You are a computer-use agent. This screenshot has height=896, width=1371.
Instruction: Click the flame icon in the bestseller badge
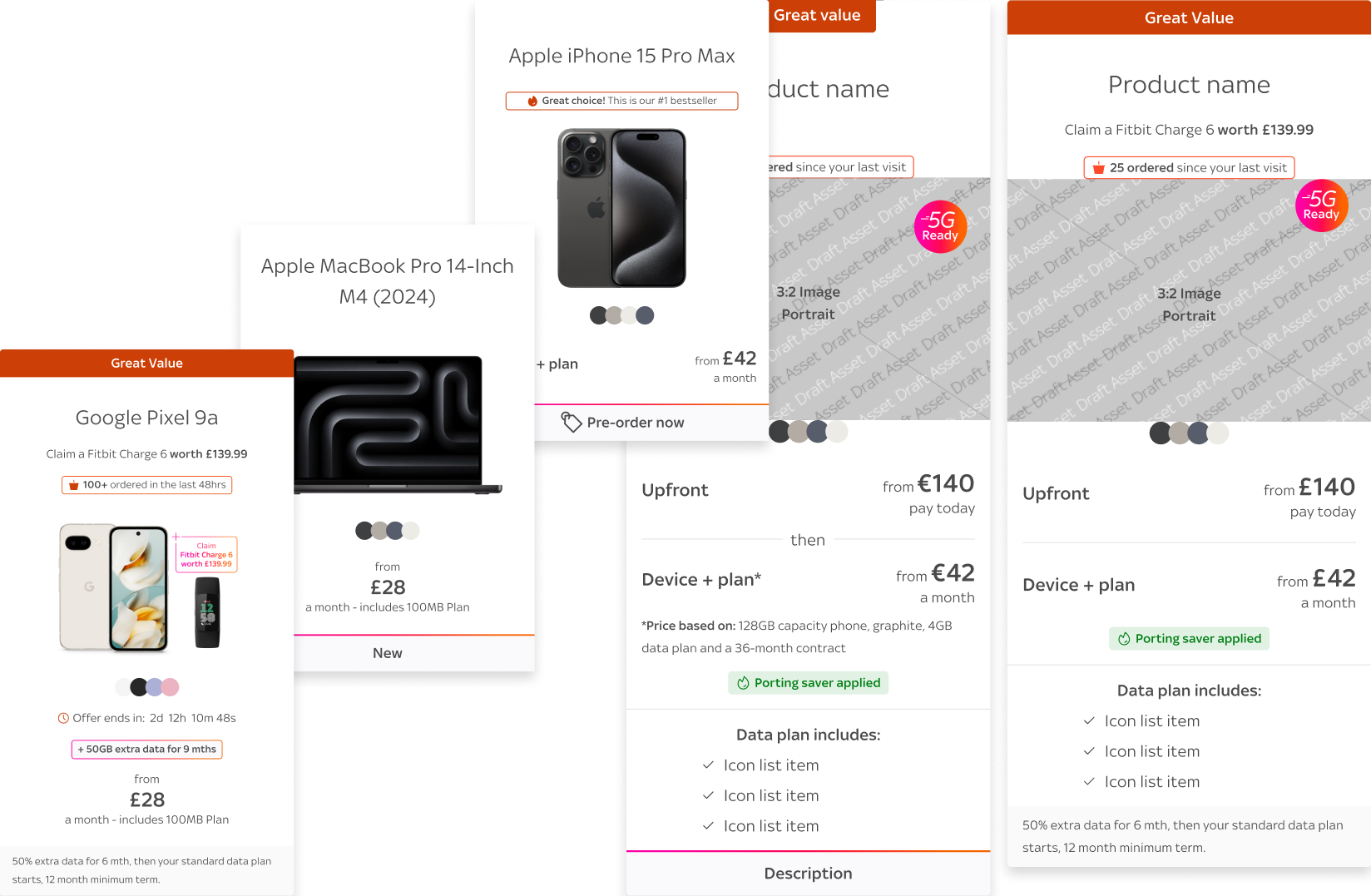[532, 101]
